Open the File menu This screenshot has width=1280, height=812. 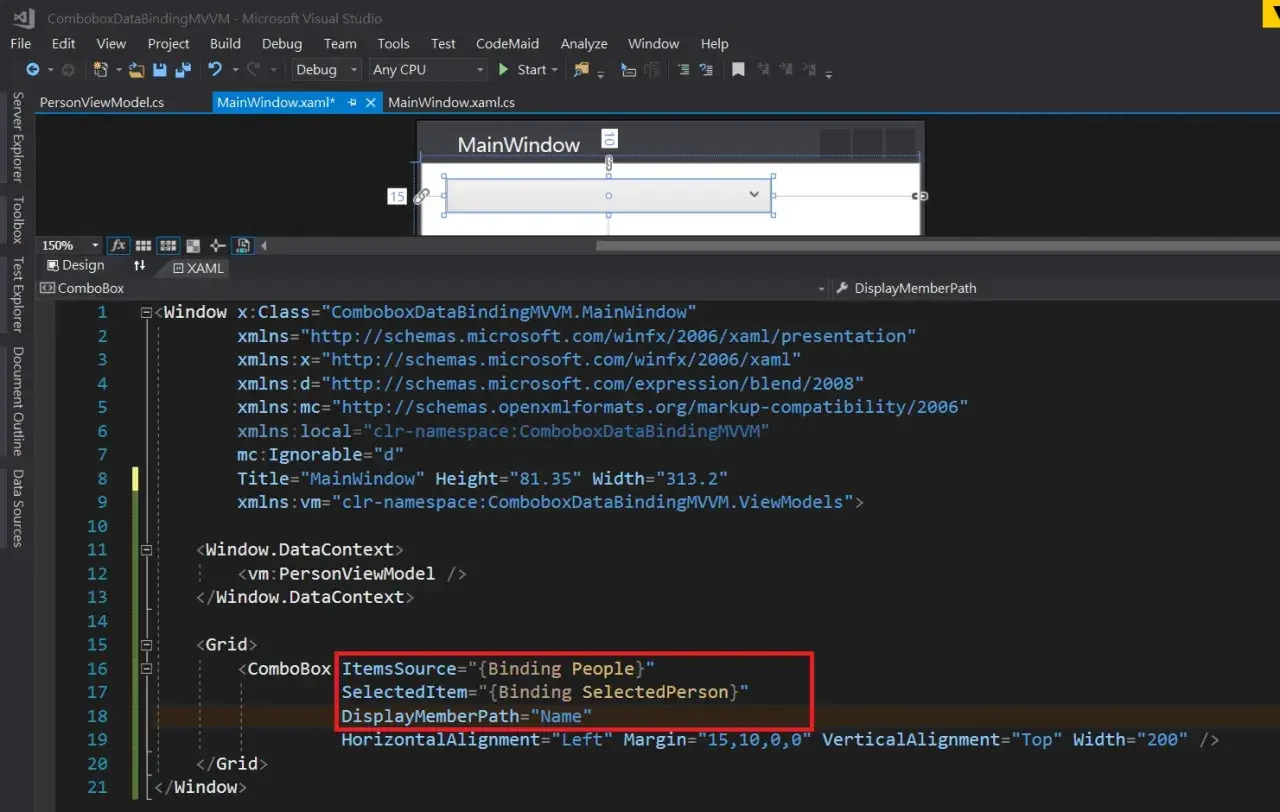coord(20,43)
